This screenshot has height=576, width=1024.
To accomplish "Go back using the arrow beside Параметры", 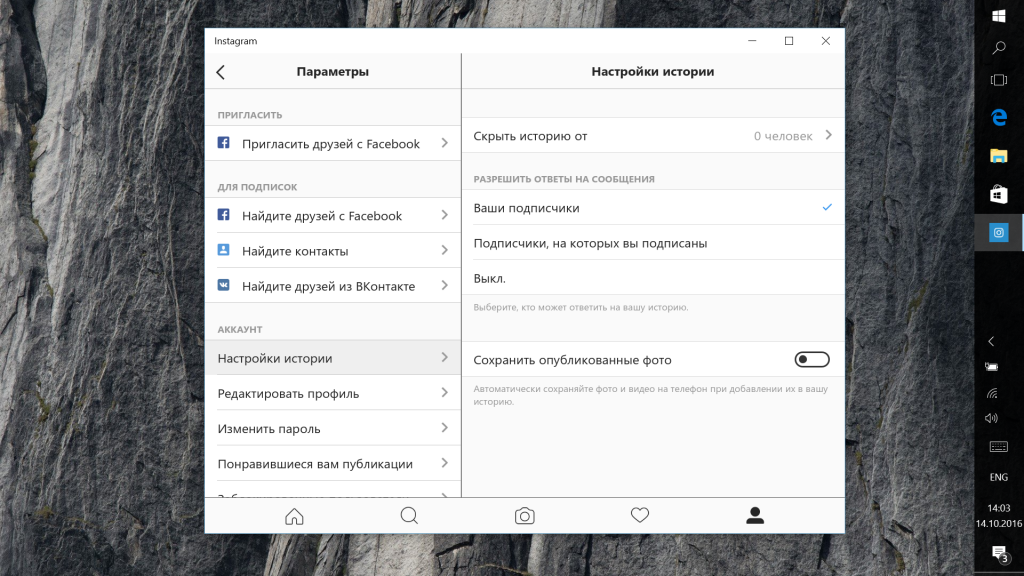I will [221, 72].
